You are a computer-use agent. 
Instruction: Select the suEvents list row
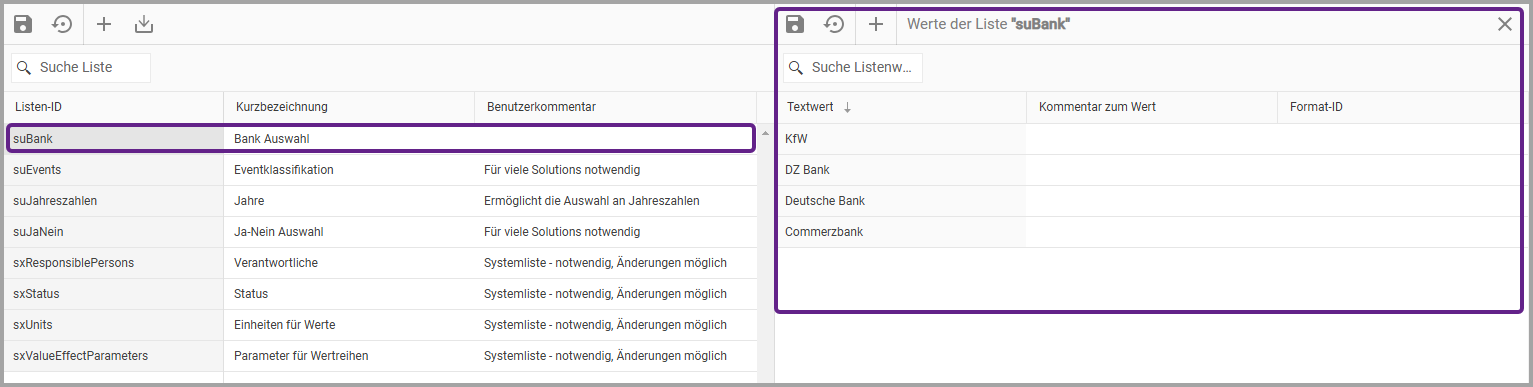coord(381,170)
